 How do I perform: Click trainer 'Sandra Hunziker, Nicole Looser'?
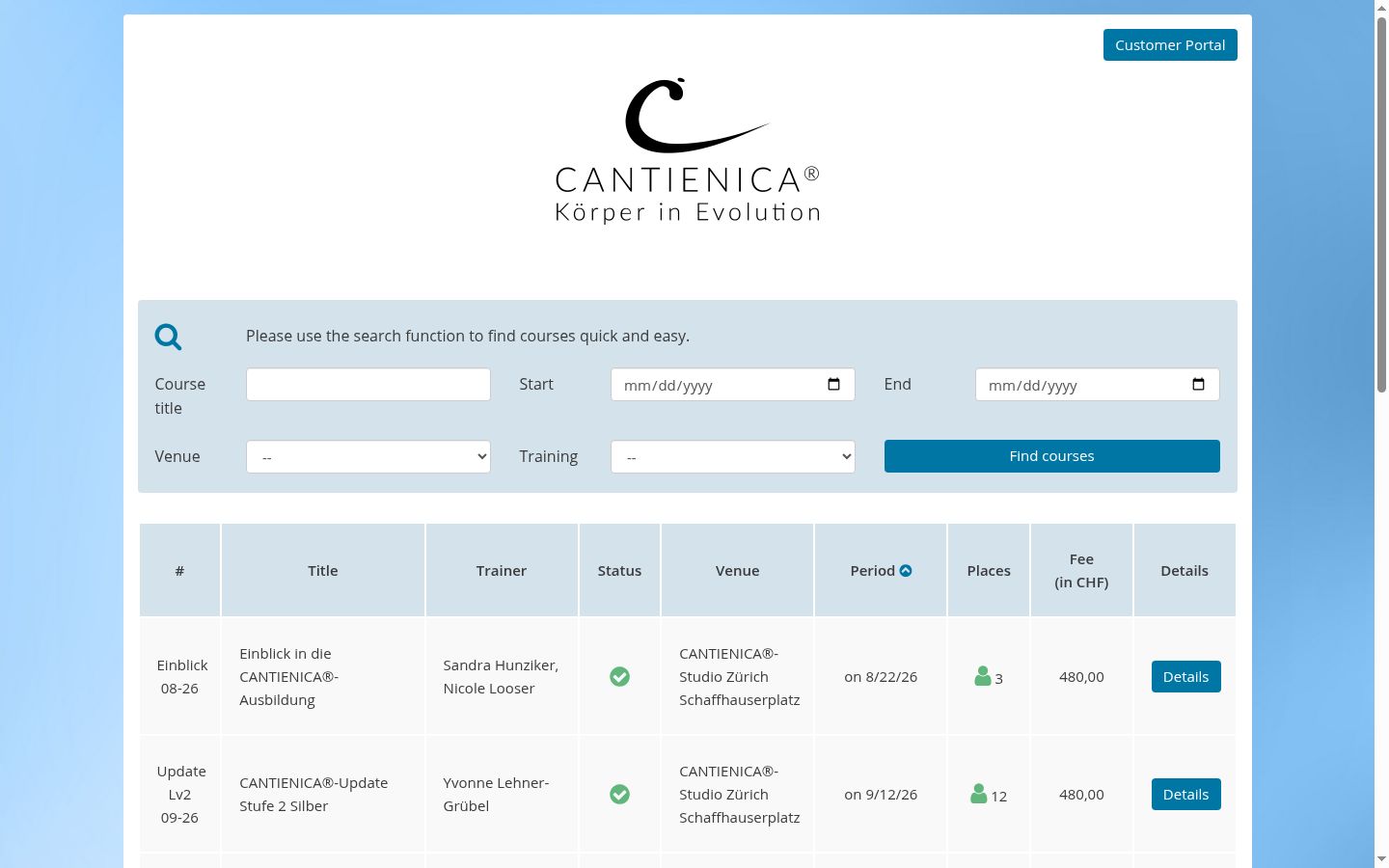pos(501,677)
